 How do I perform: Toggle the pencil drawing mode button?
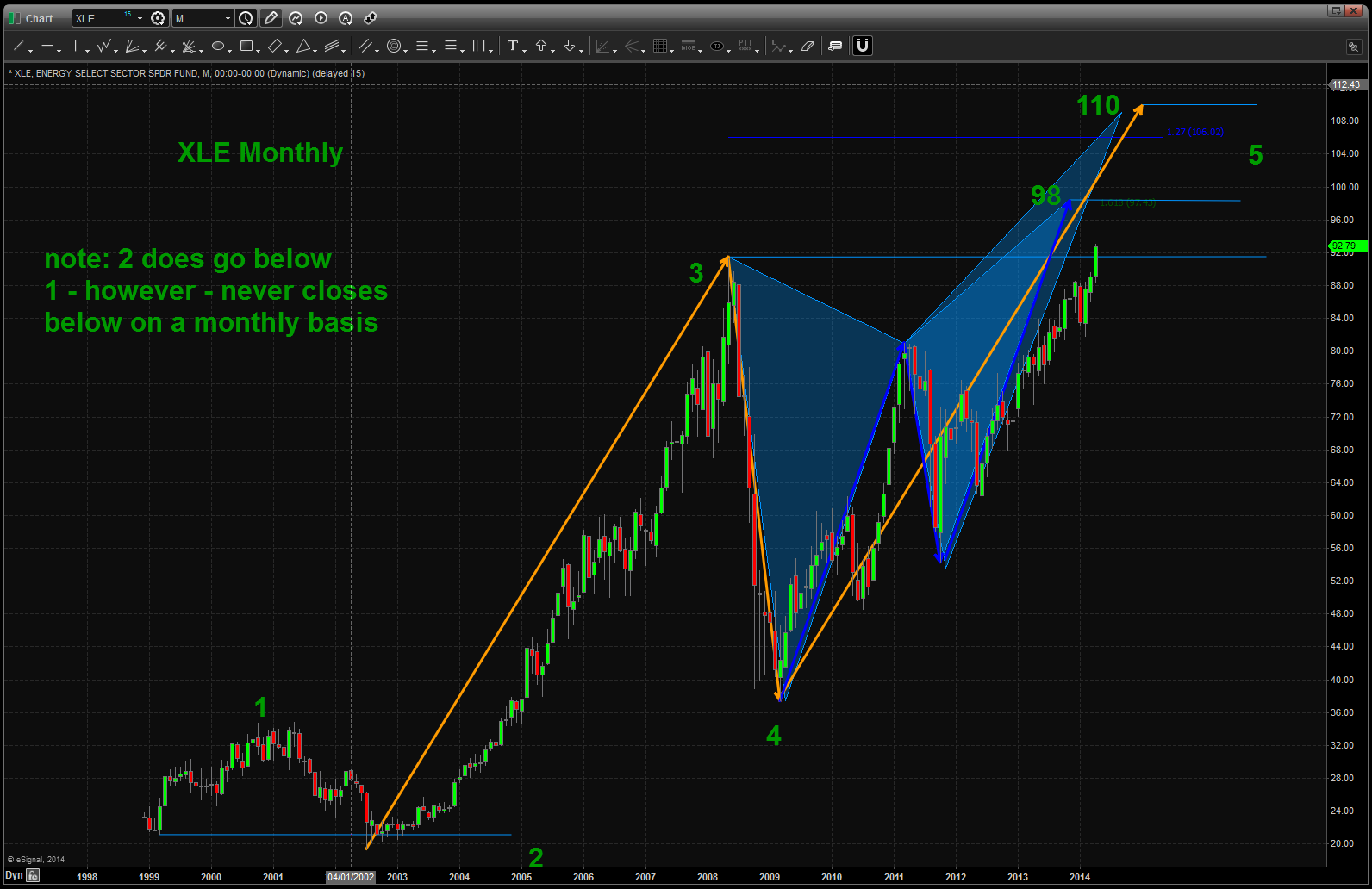(x=271, y=18)
